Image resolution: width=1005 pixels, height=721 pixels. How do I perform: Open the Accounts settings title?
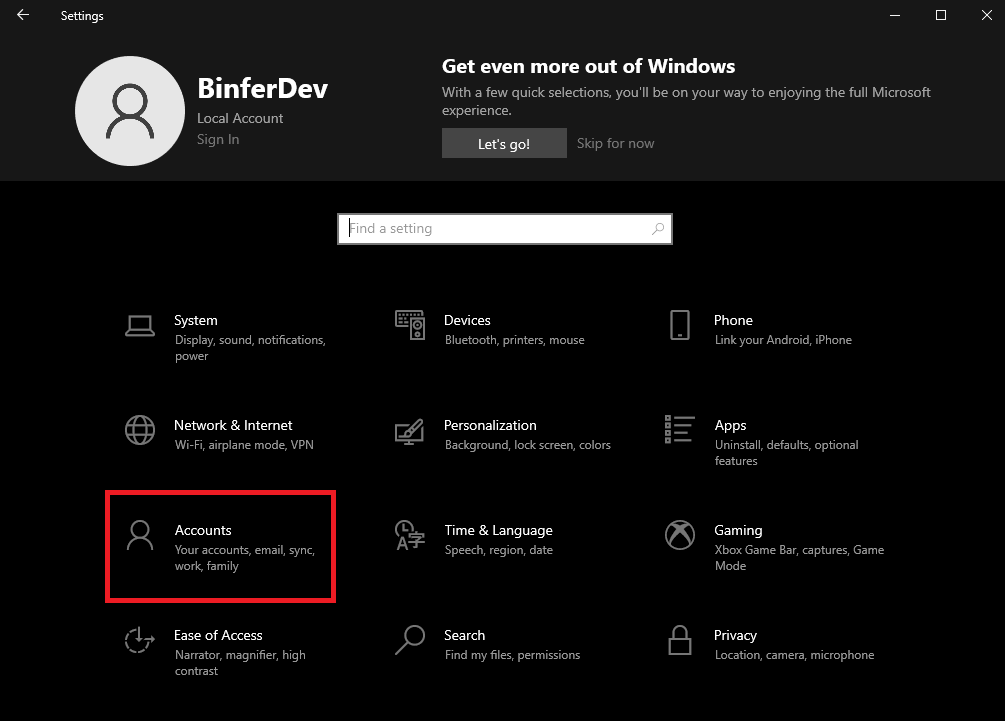203,531
